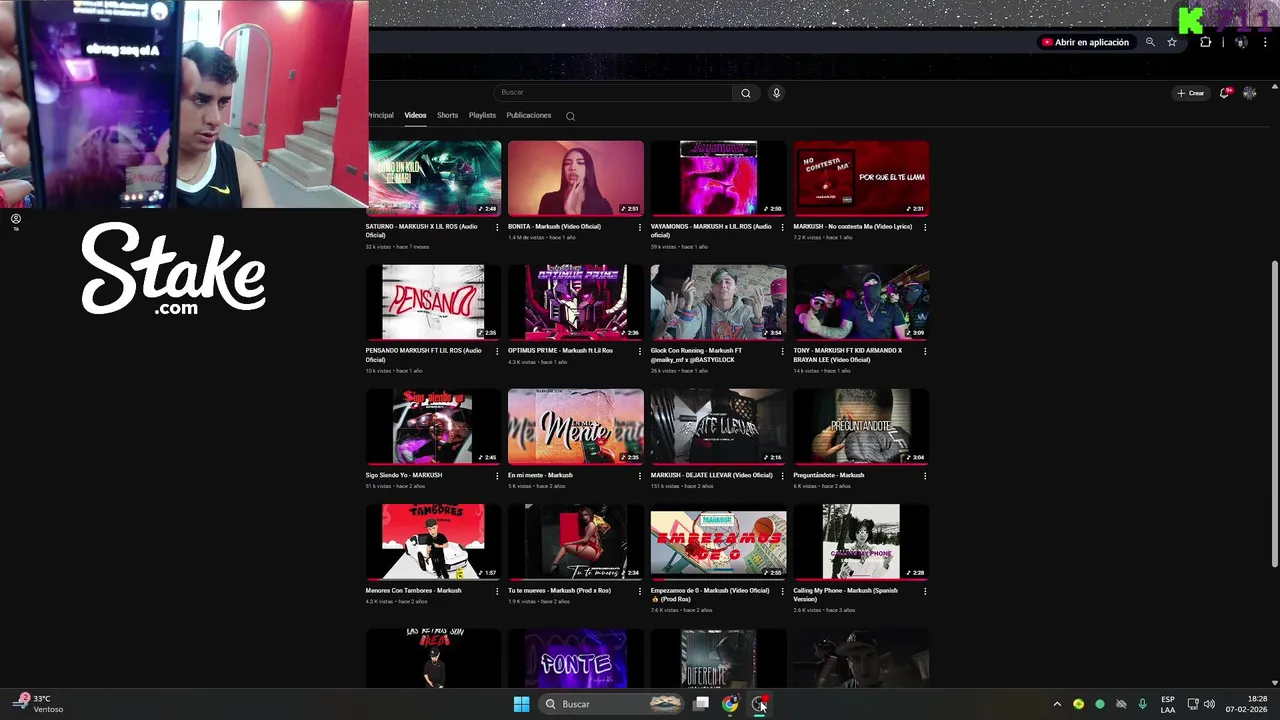Click the browser zoom magnifier icon
Viewport: 1280px width, 720px height.
click(1150, 42)
